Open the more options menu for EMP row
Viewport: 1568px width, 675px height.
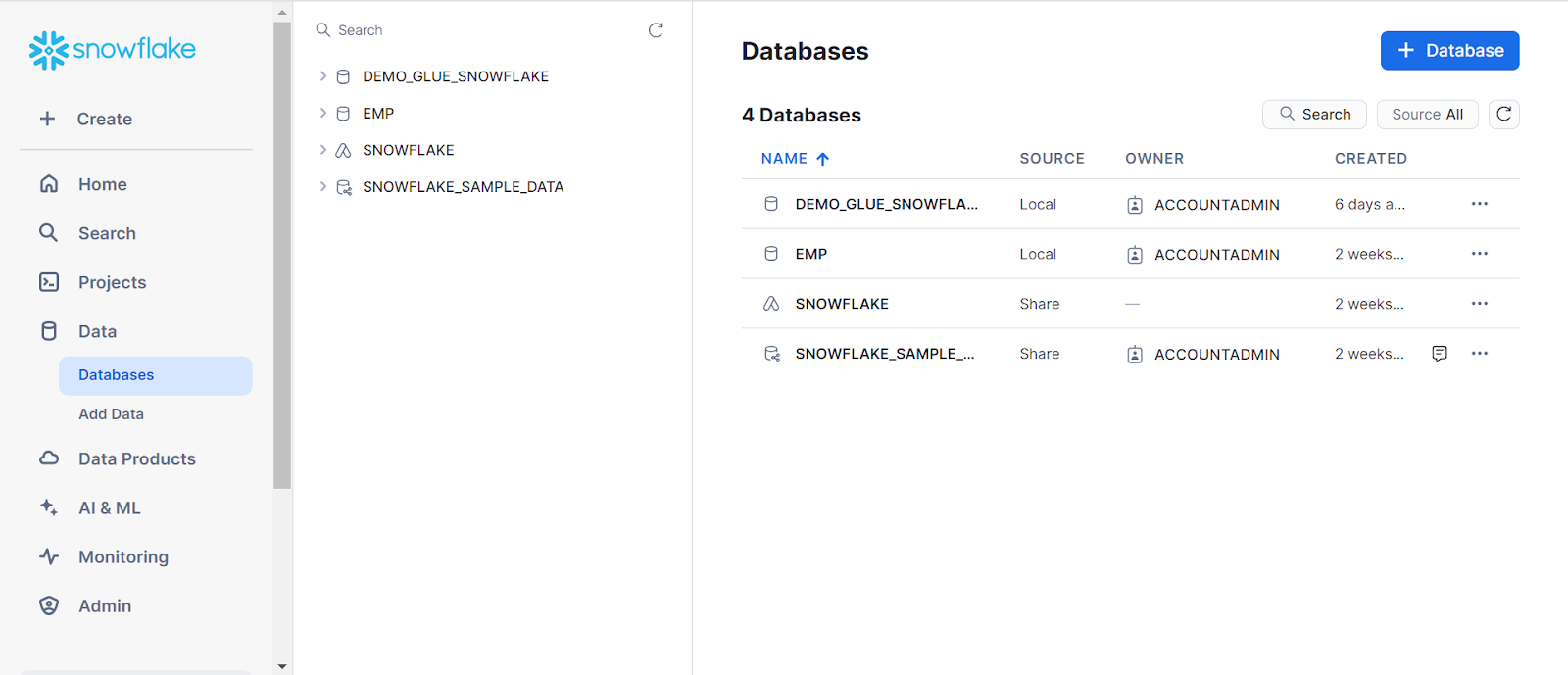point(1480,254)
